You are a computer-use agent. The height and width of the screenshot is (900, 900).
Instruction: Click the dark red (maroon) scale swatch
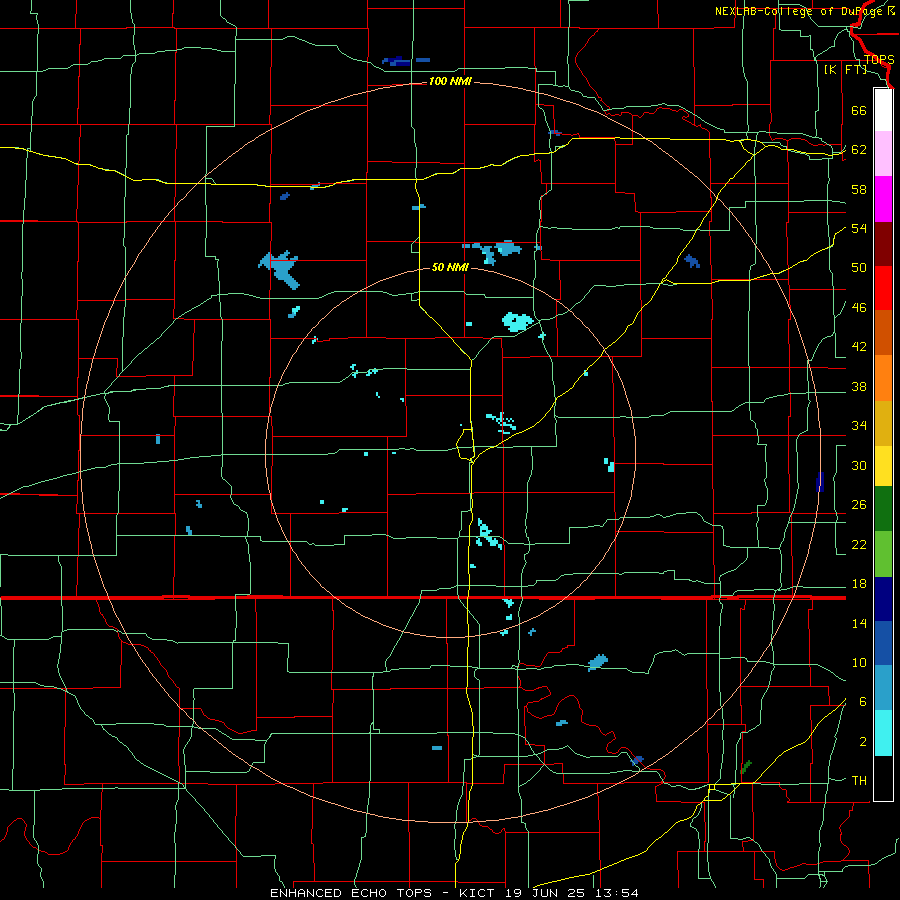click(x=883, y=244)
